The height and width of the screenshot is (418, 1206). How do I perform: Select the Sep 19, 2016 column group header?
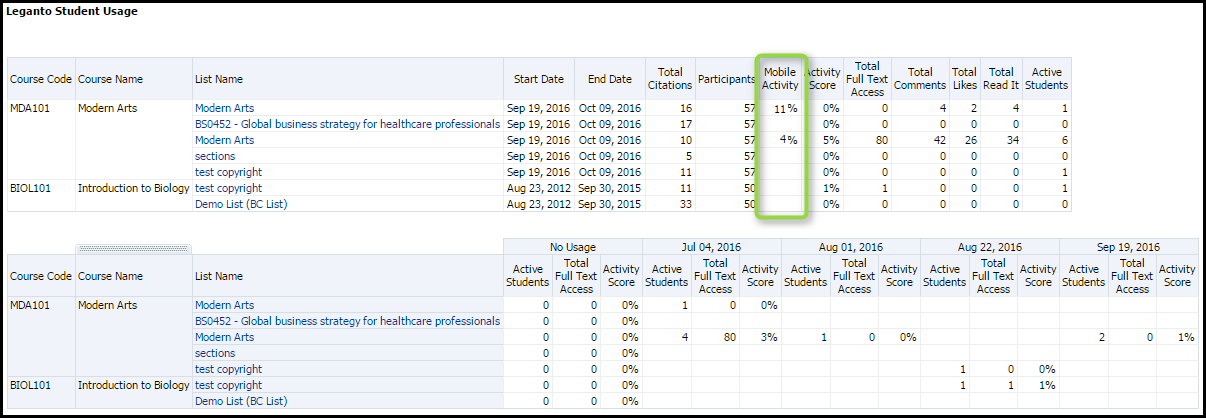[x=1128, y=246]
